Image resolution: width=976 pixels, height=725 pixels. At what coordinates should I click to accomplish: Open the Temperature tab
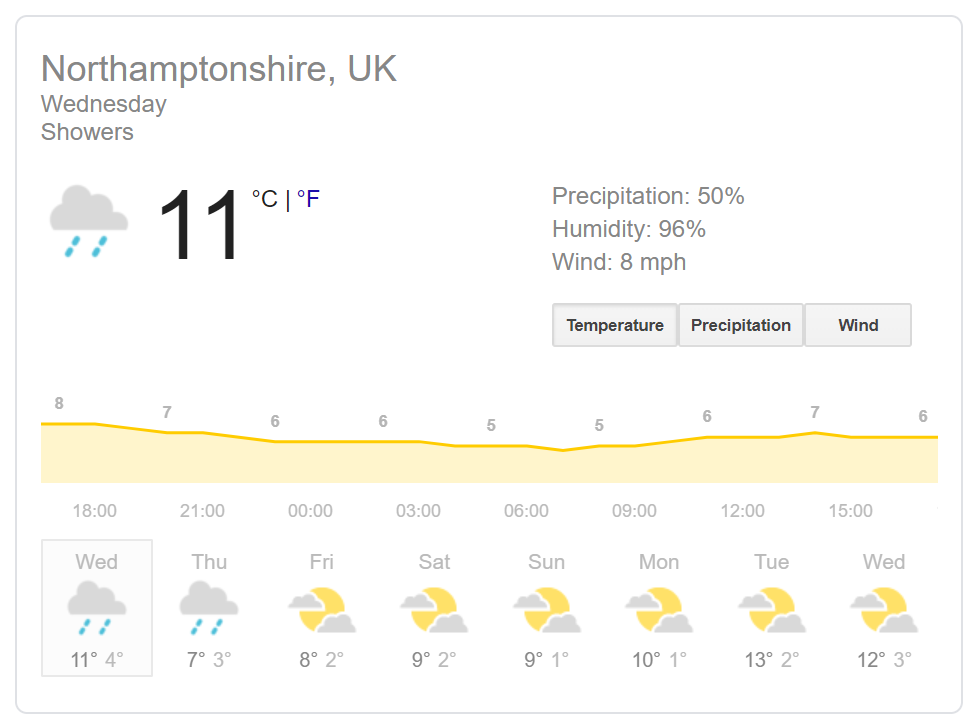[615, 325]
